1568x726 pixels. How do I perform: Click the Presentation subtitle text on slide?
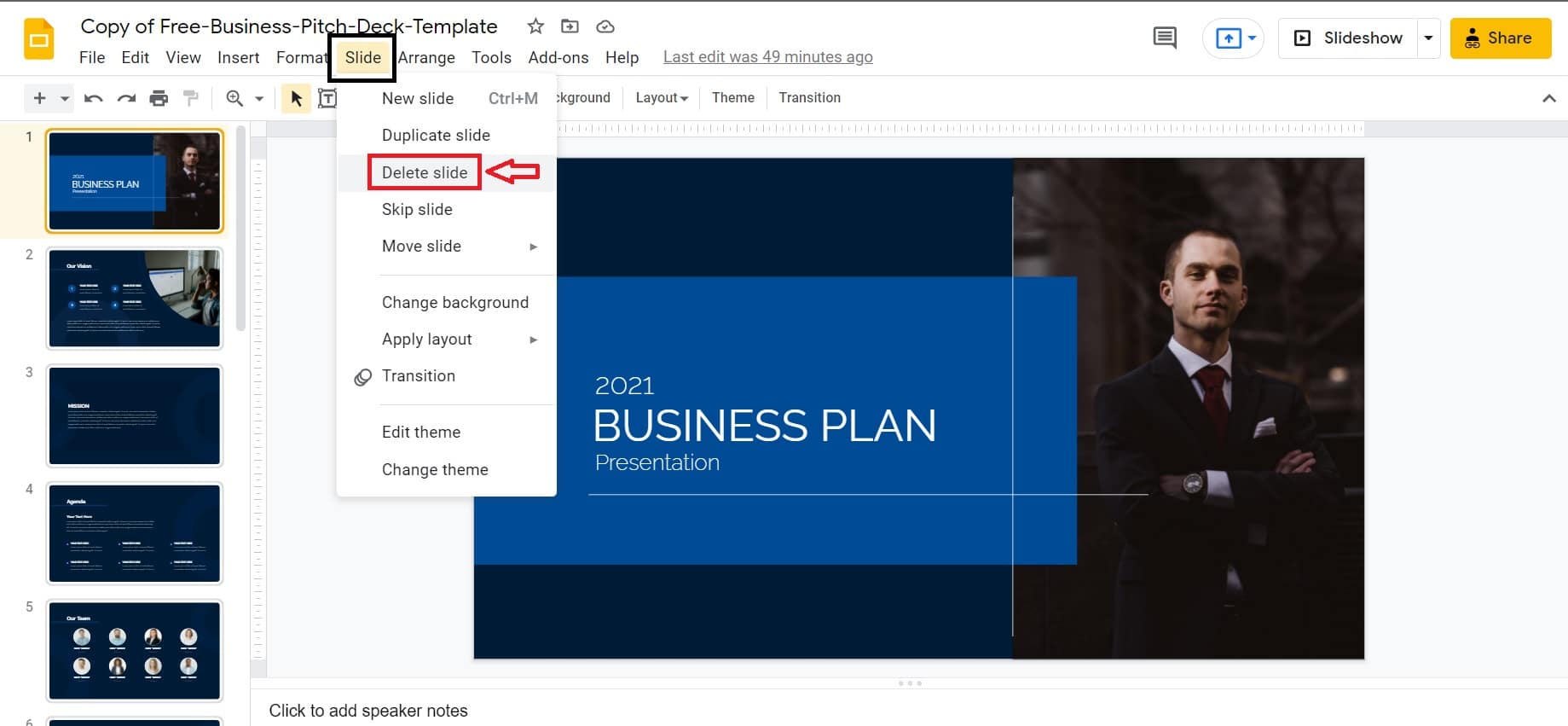(x=657, y=462)
